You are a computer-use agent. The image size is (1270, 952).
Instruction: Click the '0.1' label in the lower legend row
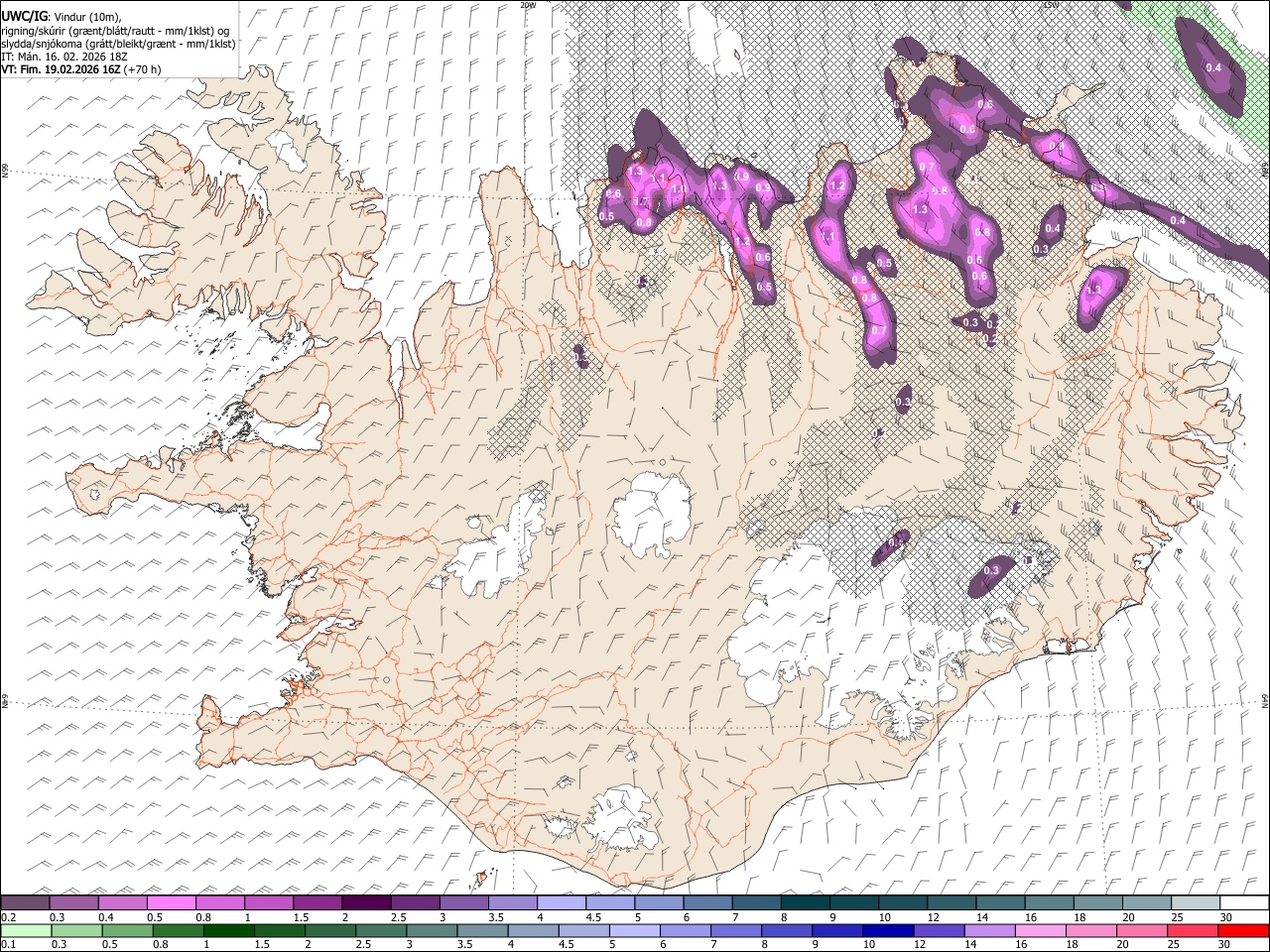[9, 944]
